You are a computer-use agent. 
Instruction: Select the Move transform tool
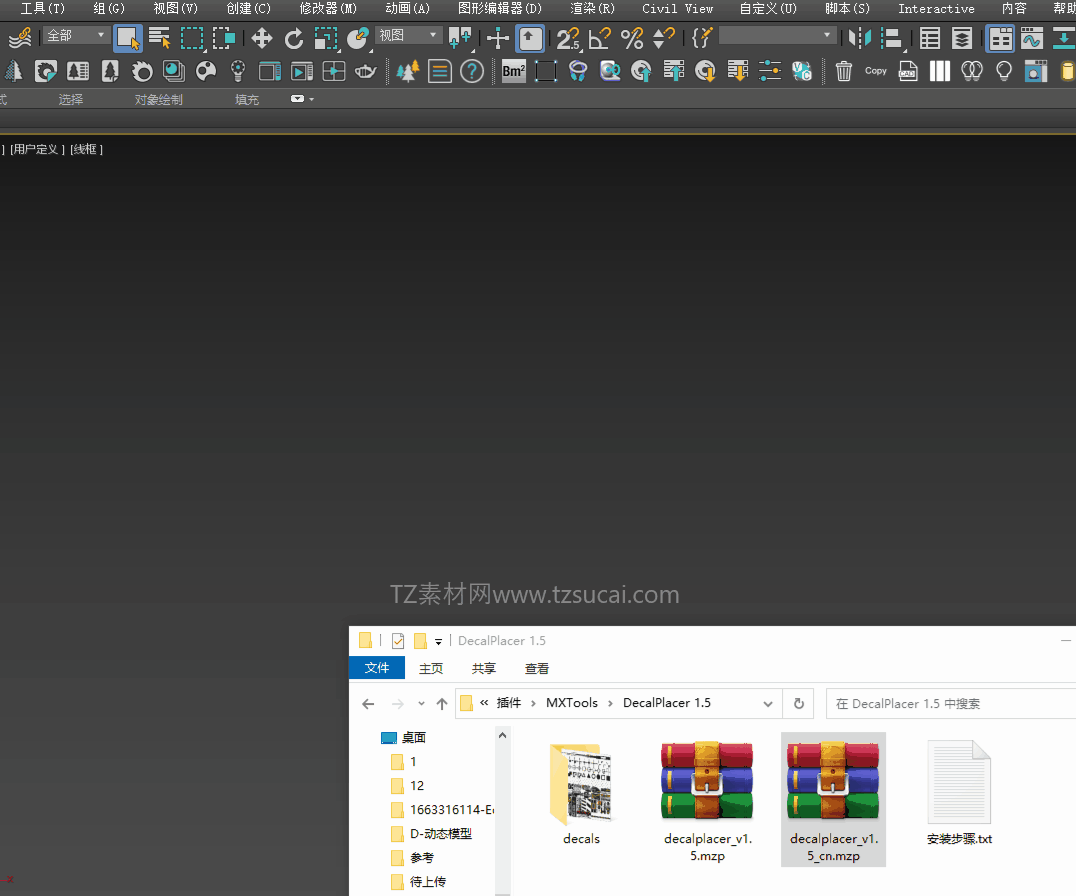[x=262, y=39]
